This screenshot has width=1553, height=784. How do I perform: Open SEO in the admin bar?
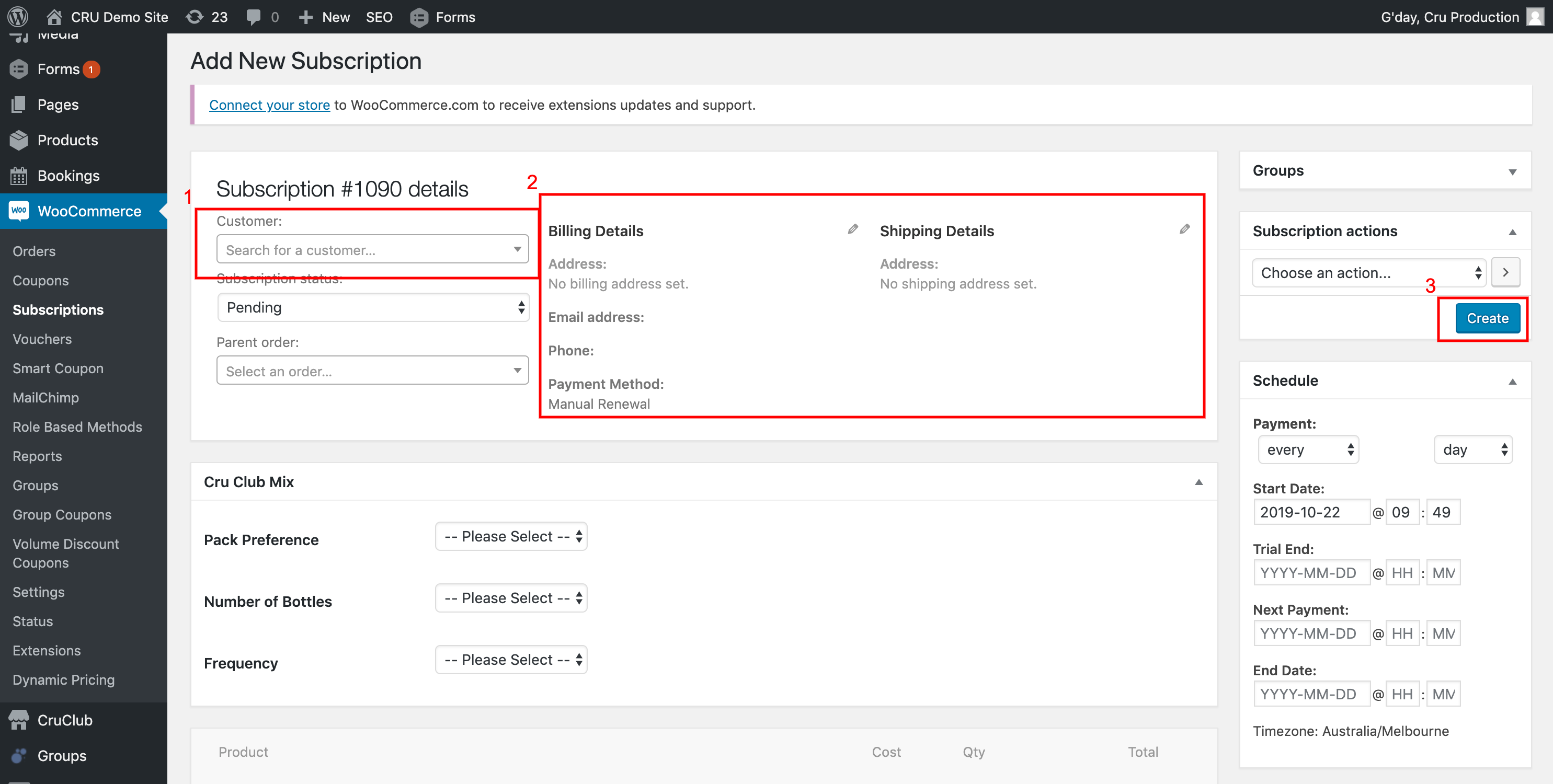[379, 17]
